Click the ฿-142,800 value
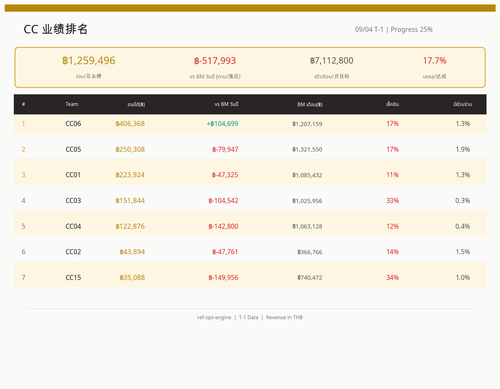500x389 pixels. pos(223,226)
